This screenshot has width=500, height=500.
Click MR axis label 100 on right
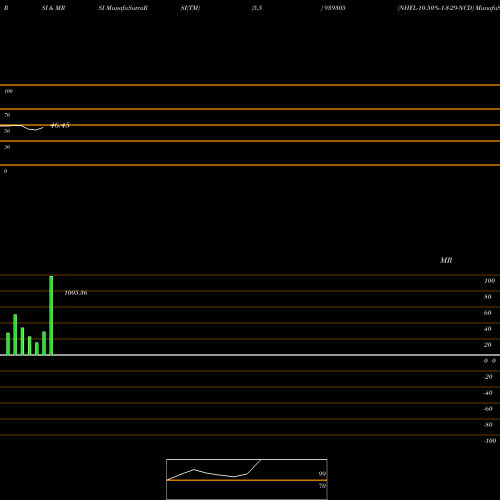click(489, 281)
